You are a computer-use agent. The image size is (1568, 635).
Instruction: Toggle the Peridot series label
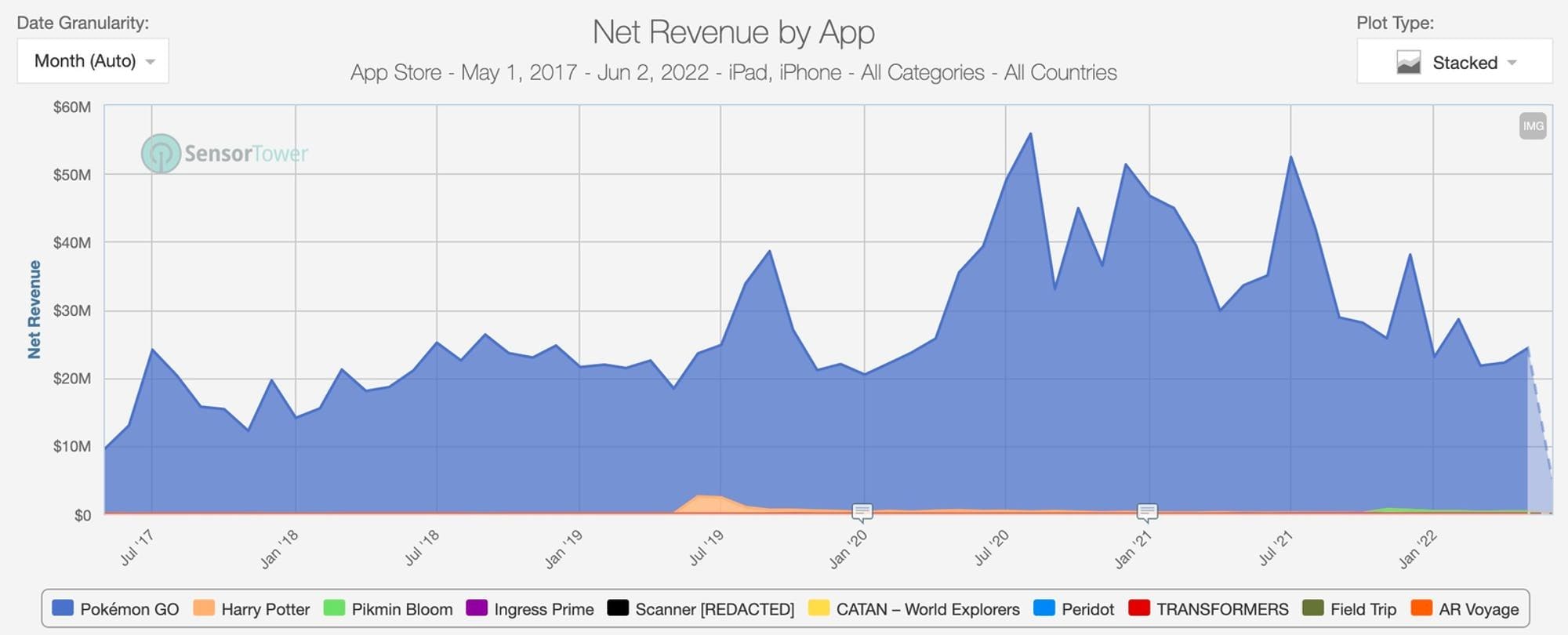[x=1088, y=609]
